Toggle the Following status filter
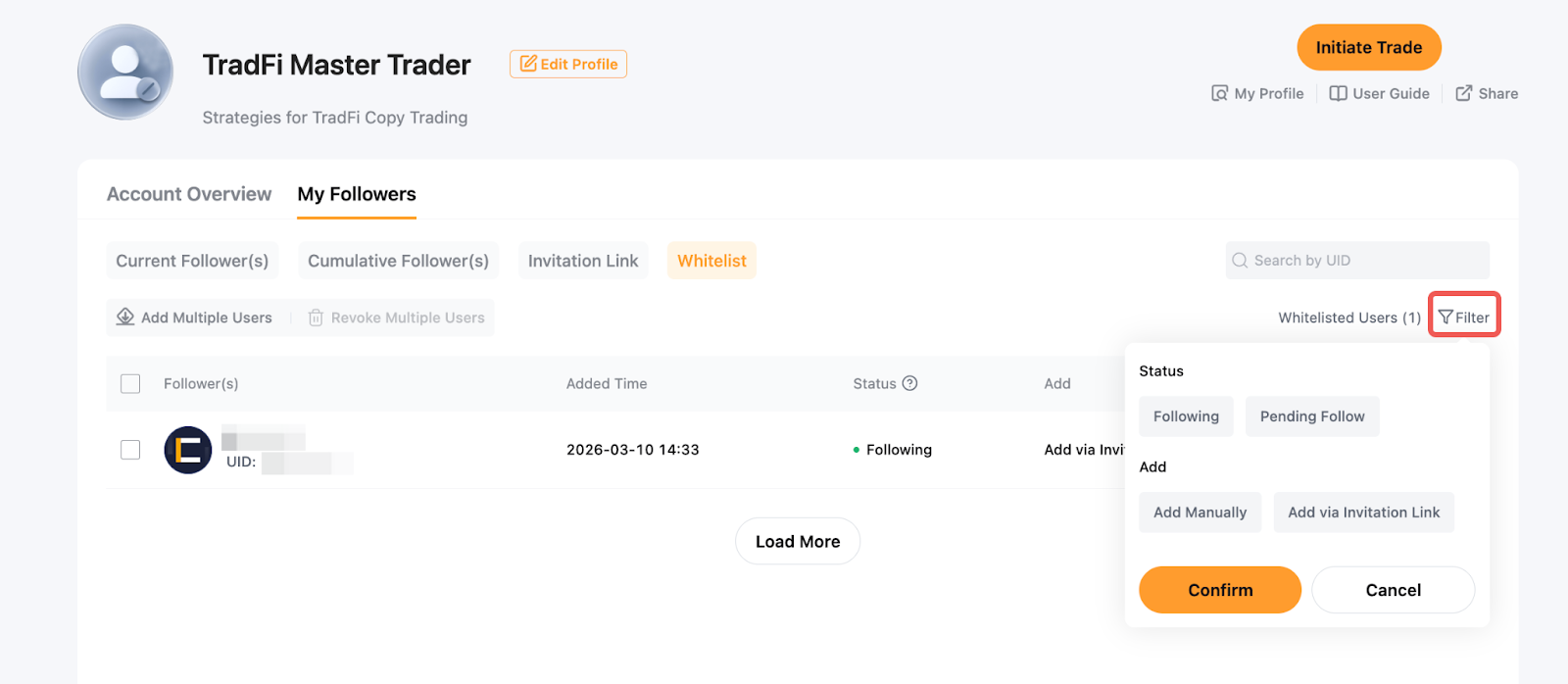The width and height of the screenshot is (1568, 684). [1186, 416]
